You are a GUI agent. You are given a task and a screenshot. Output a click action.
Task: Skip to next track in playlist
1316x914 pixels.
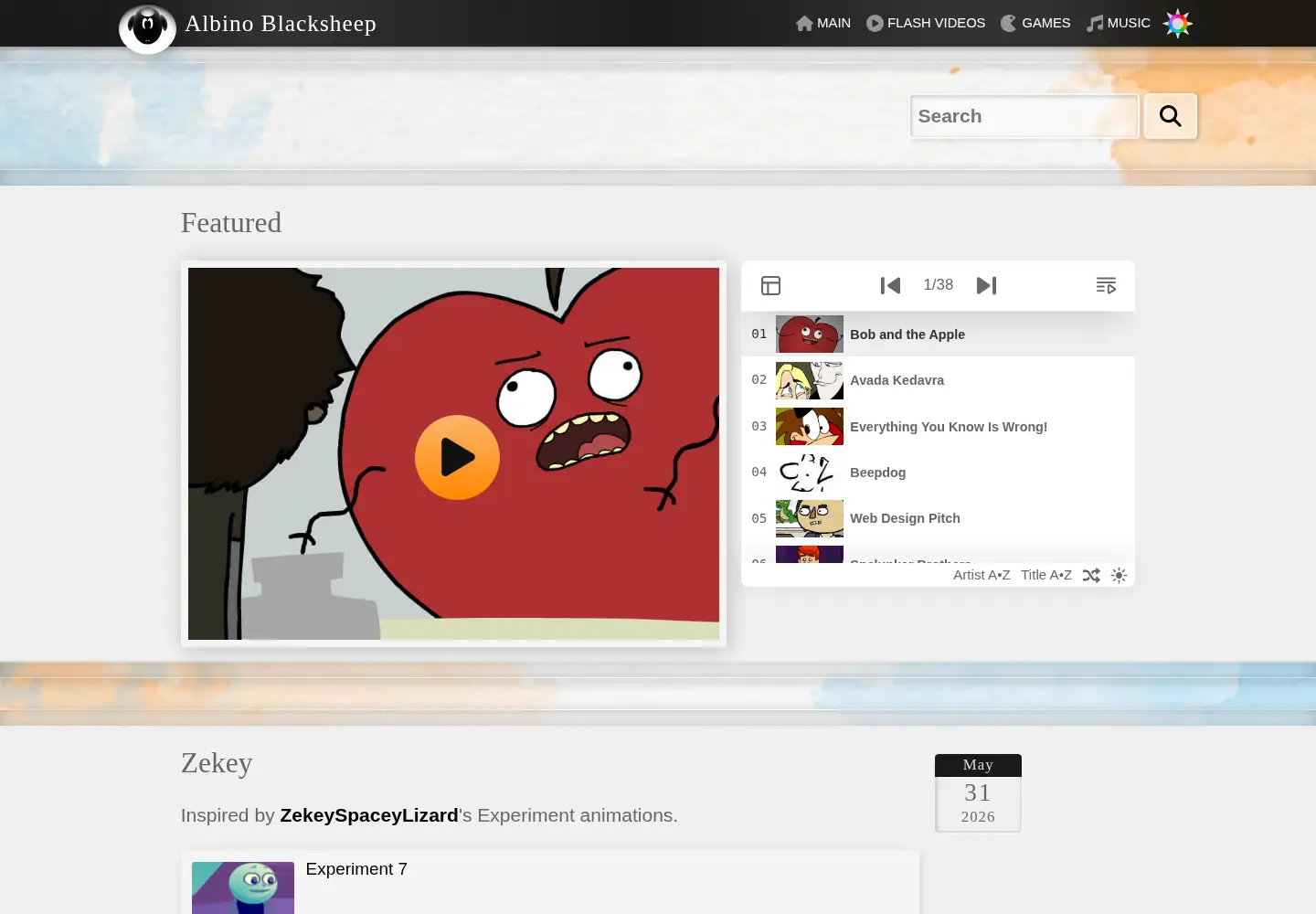click(987, 285)
